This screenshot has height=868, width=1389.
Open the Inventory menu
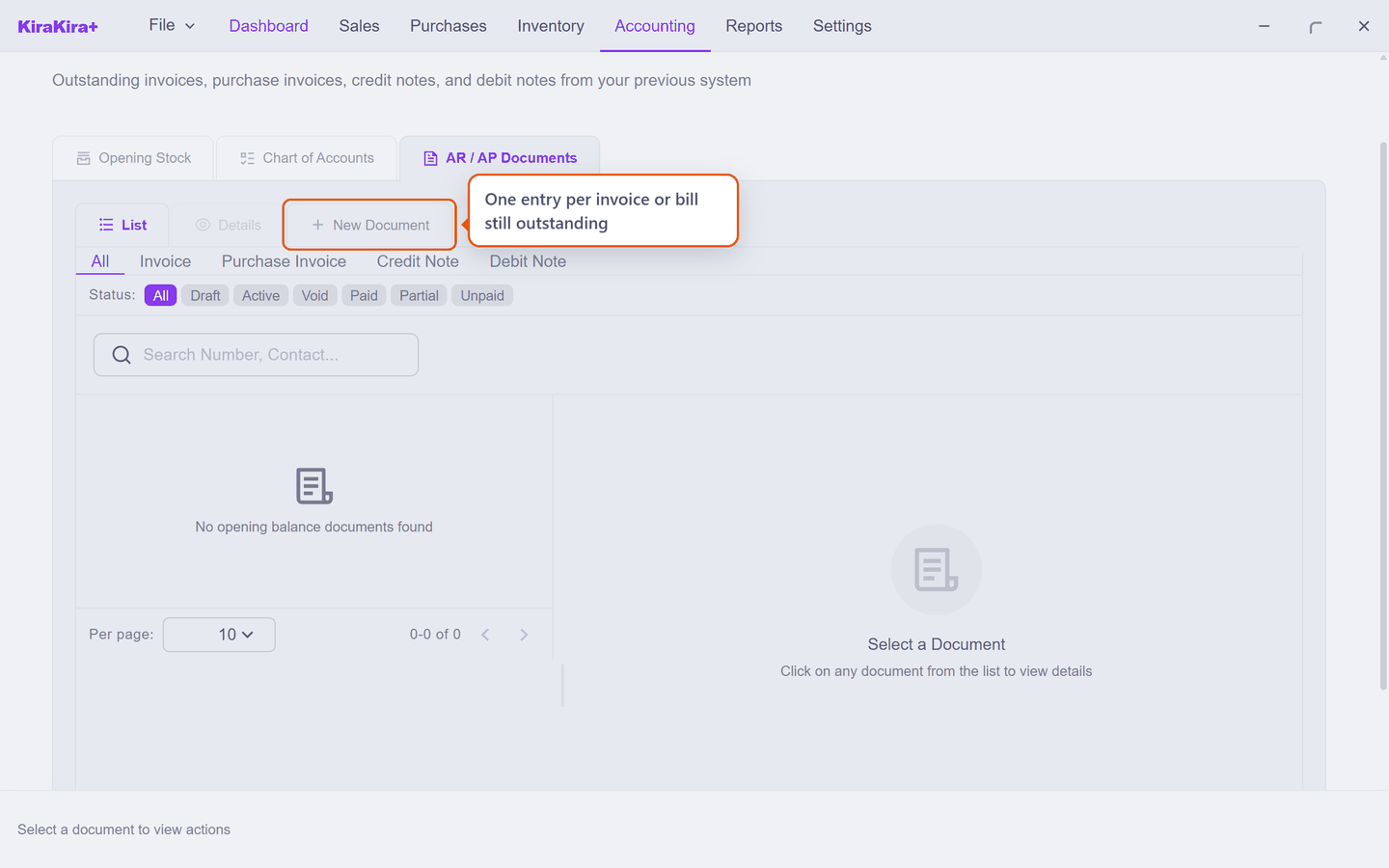tap(550, 26)
